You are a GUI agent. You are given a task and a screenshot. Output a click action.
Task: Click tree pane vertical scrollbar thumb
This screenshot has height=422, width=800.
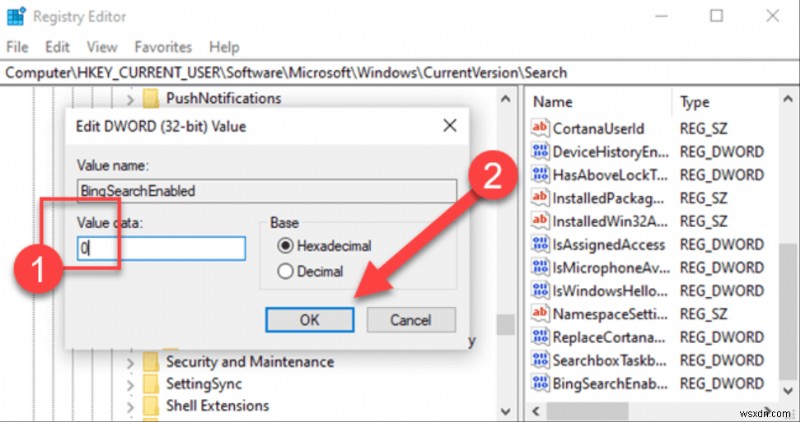pyautogui.click(x=505, y=325)
